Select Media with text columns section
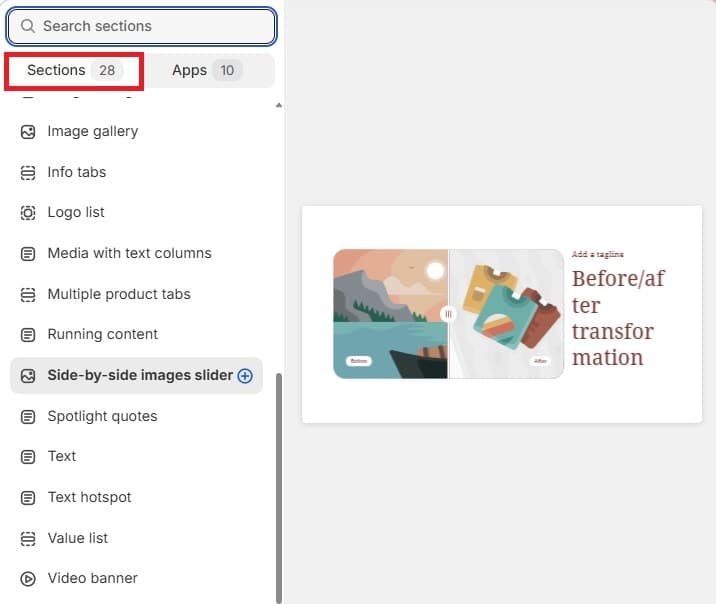716x604 pixels. coord(130,253)
